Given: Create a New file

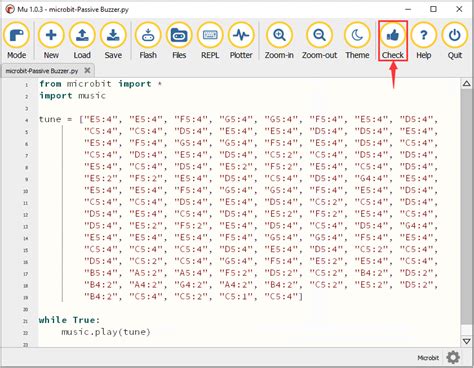Looking at the screenshot, I should click(x=51, y=41).
